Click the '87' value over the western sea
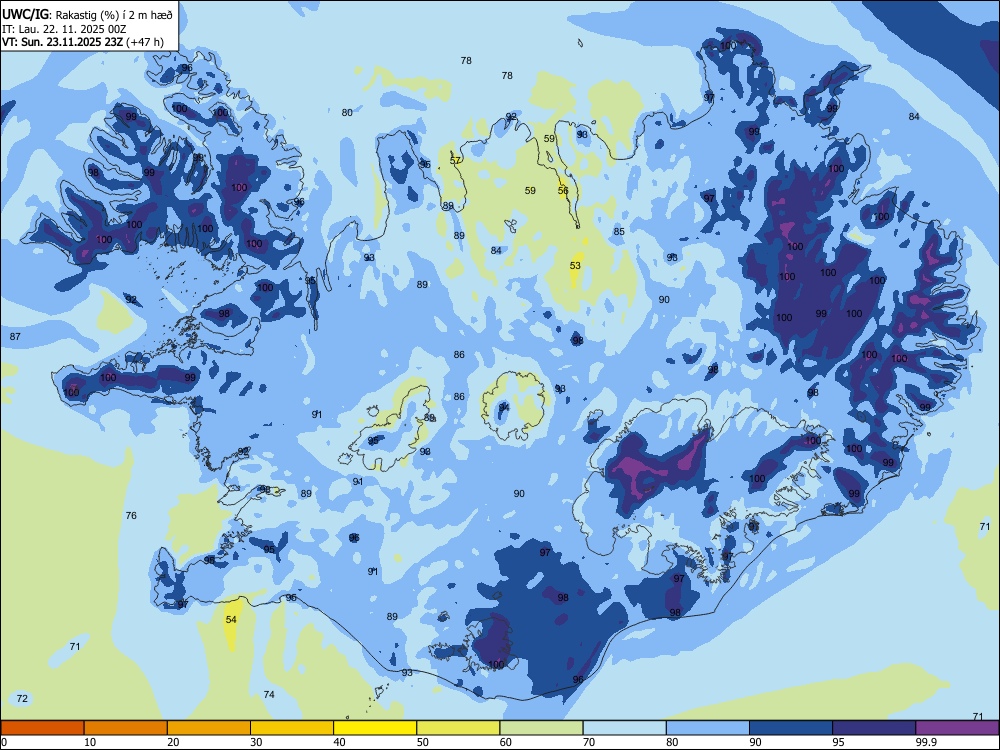Screen dimensions: 1000x750 click(x=15, y=336)
